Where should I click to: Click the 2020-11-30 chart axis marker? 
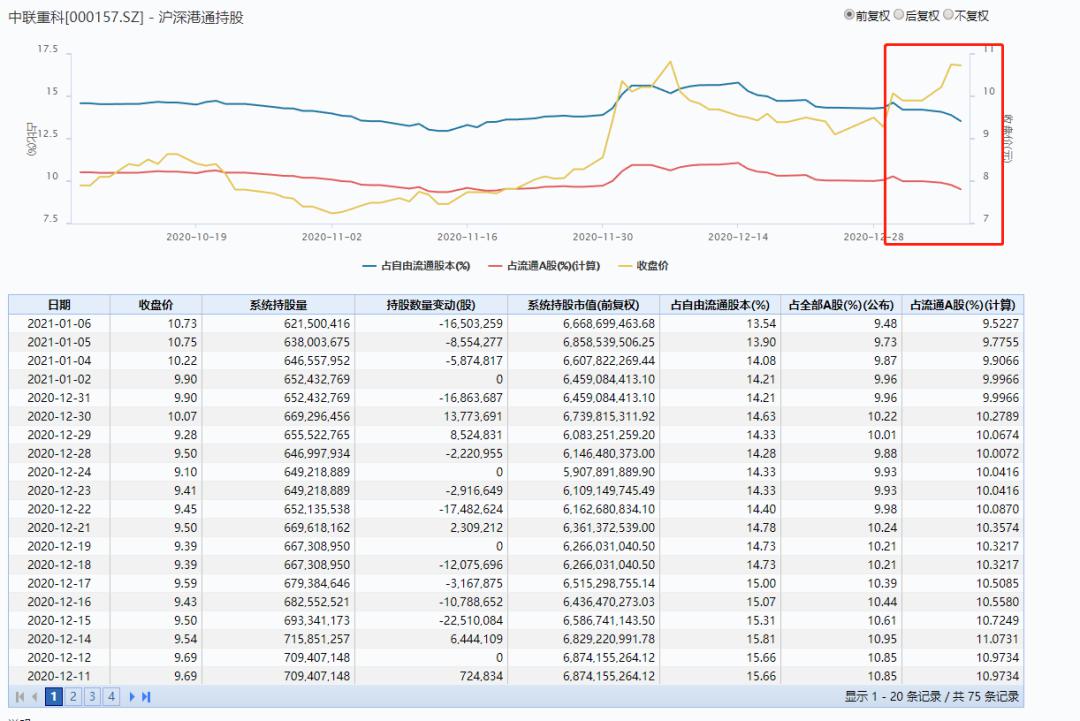coord(603,236)
